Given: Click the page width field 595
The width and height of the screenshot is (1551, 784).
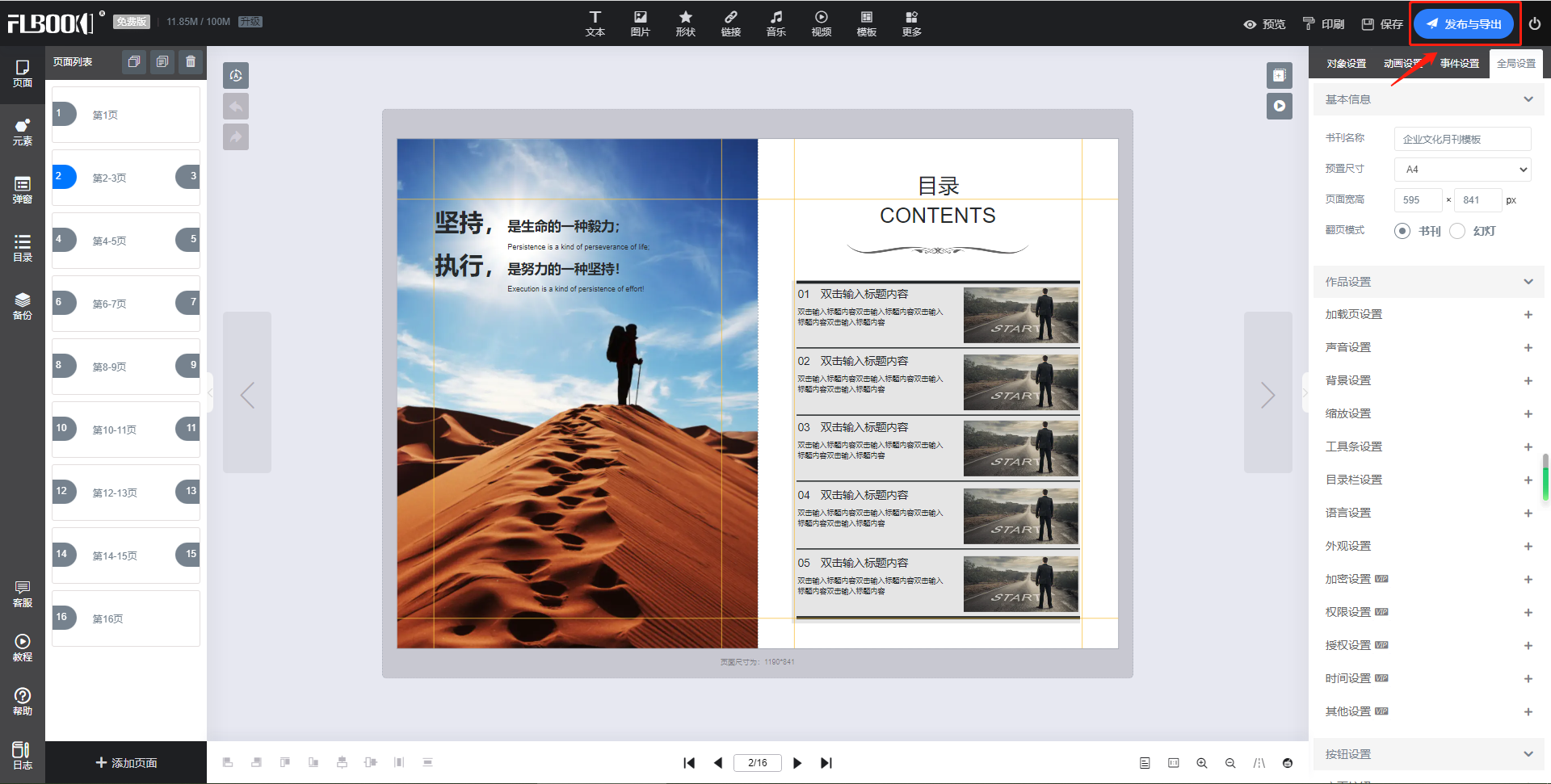Looking at the screenshot, I should tap(1418, 200).
